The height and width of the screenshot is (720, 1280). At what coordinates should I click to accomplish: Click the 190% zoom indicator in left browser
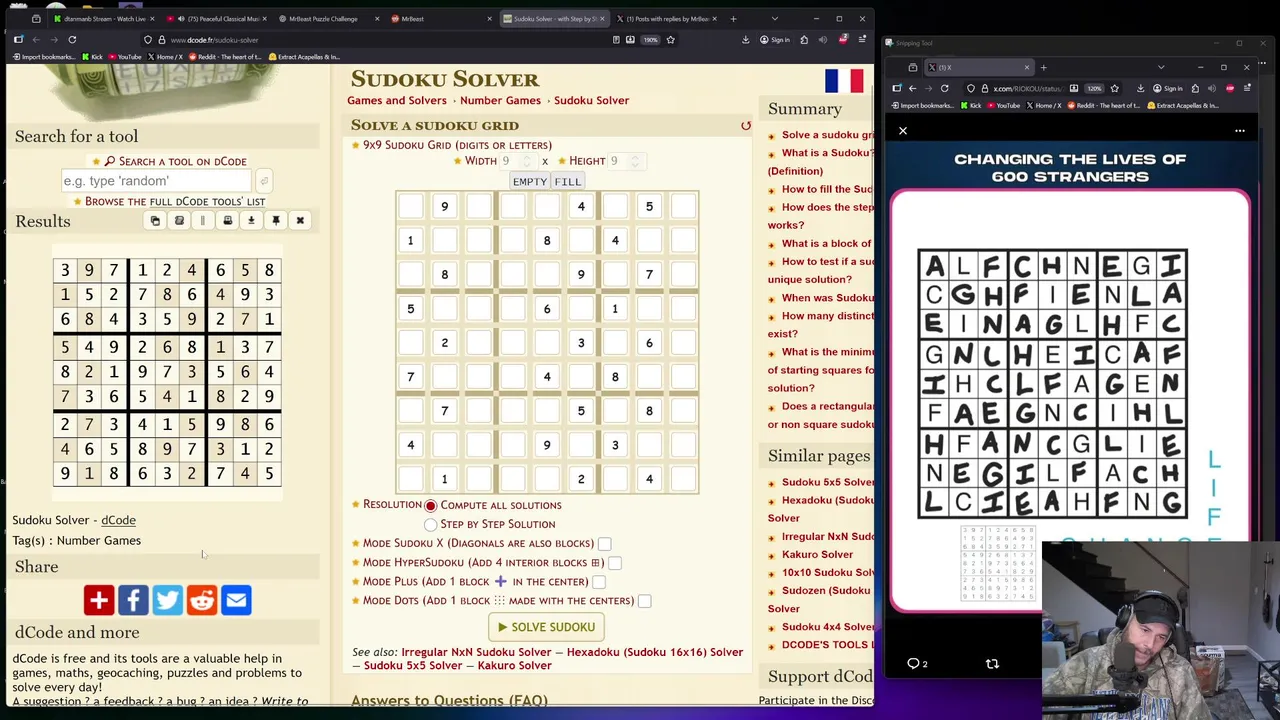pos(650,40)
